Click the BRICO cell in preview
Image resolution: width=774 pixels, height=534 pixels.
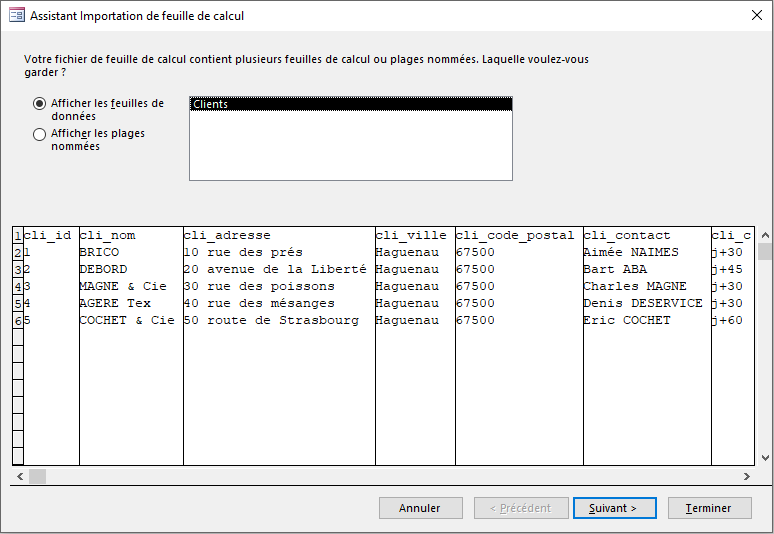point(99,252)
